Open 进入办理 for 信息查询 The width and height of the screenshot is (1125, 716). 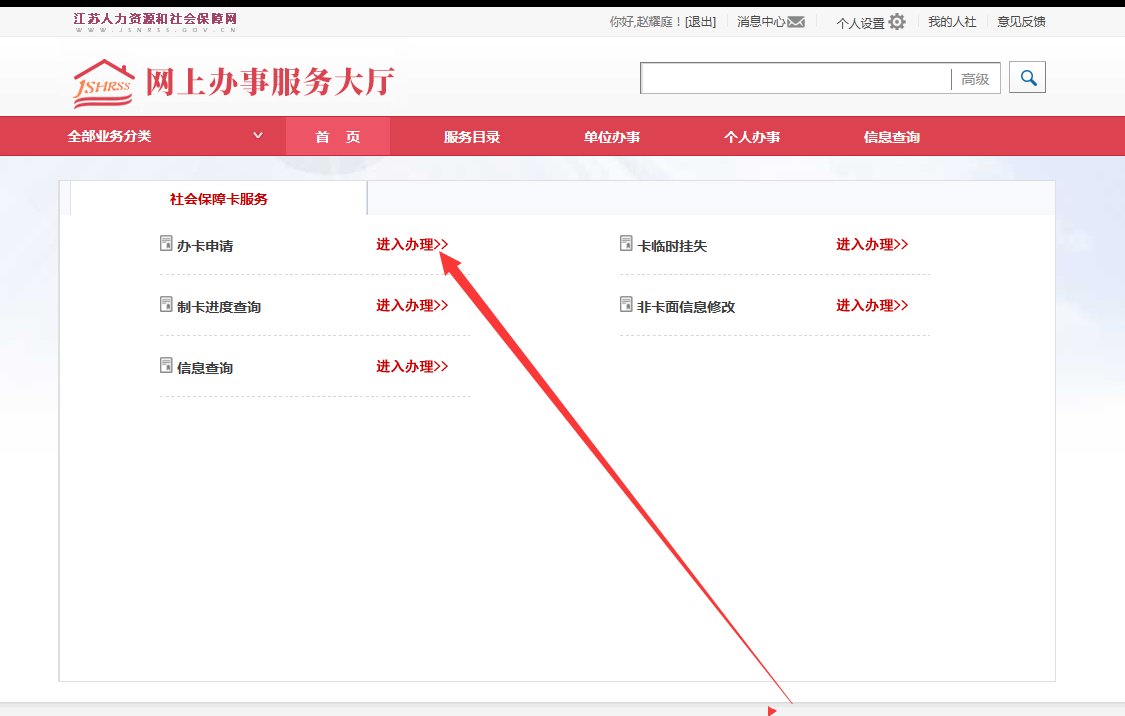412,365
